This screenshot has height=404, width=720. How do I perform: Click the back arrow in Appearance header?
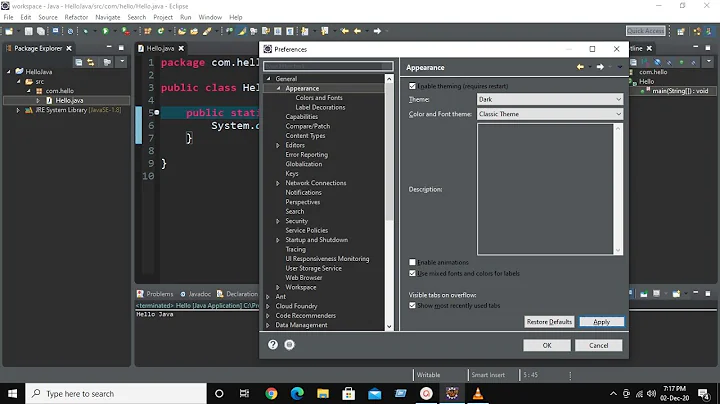(580, 67)
